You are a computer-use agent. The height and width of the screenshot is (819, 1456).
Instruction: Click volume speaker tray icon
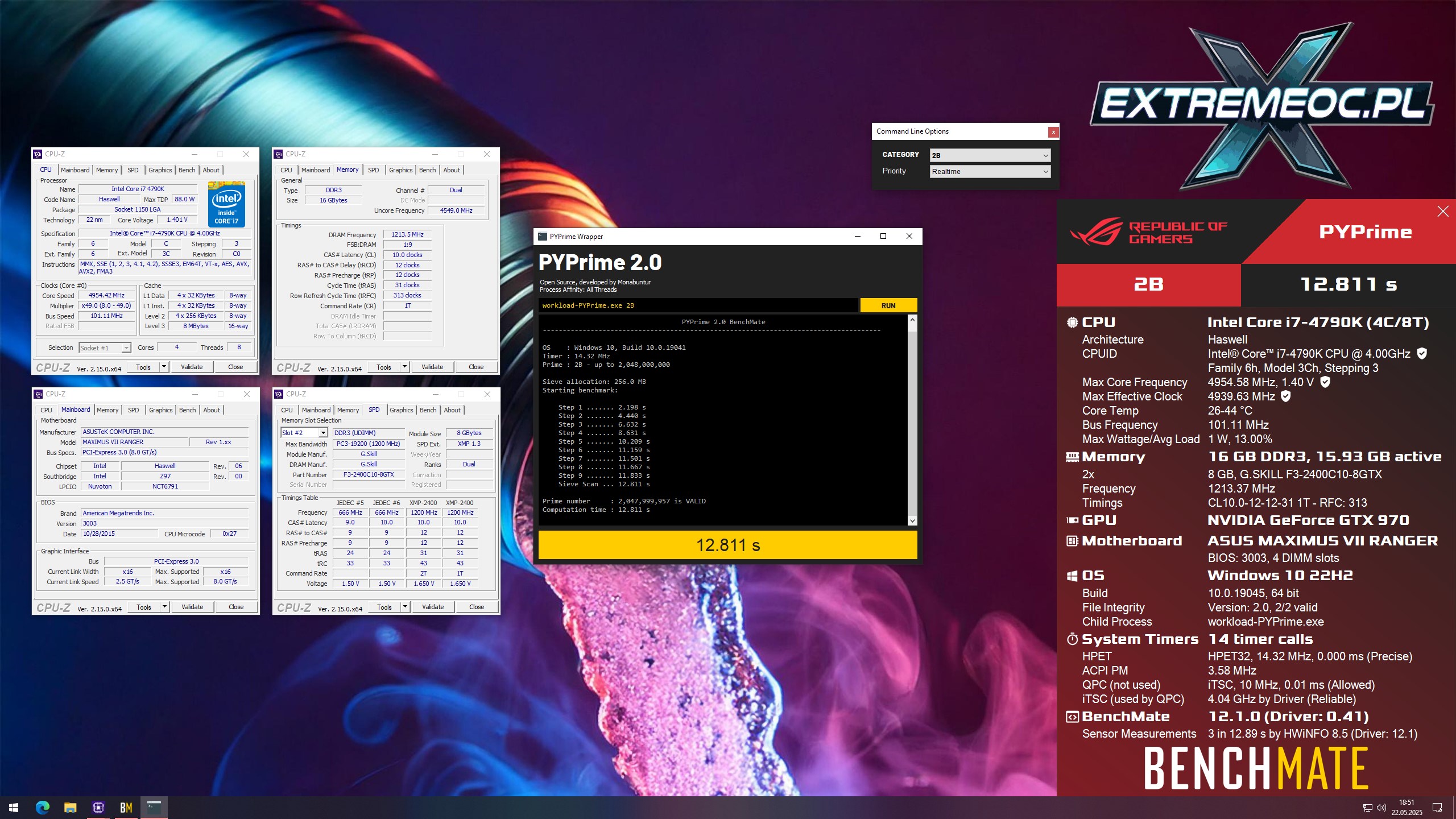[x=1381, y=808]
